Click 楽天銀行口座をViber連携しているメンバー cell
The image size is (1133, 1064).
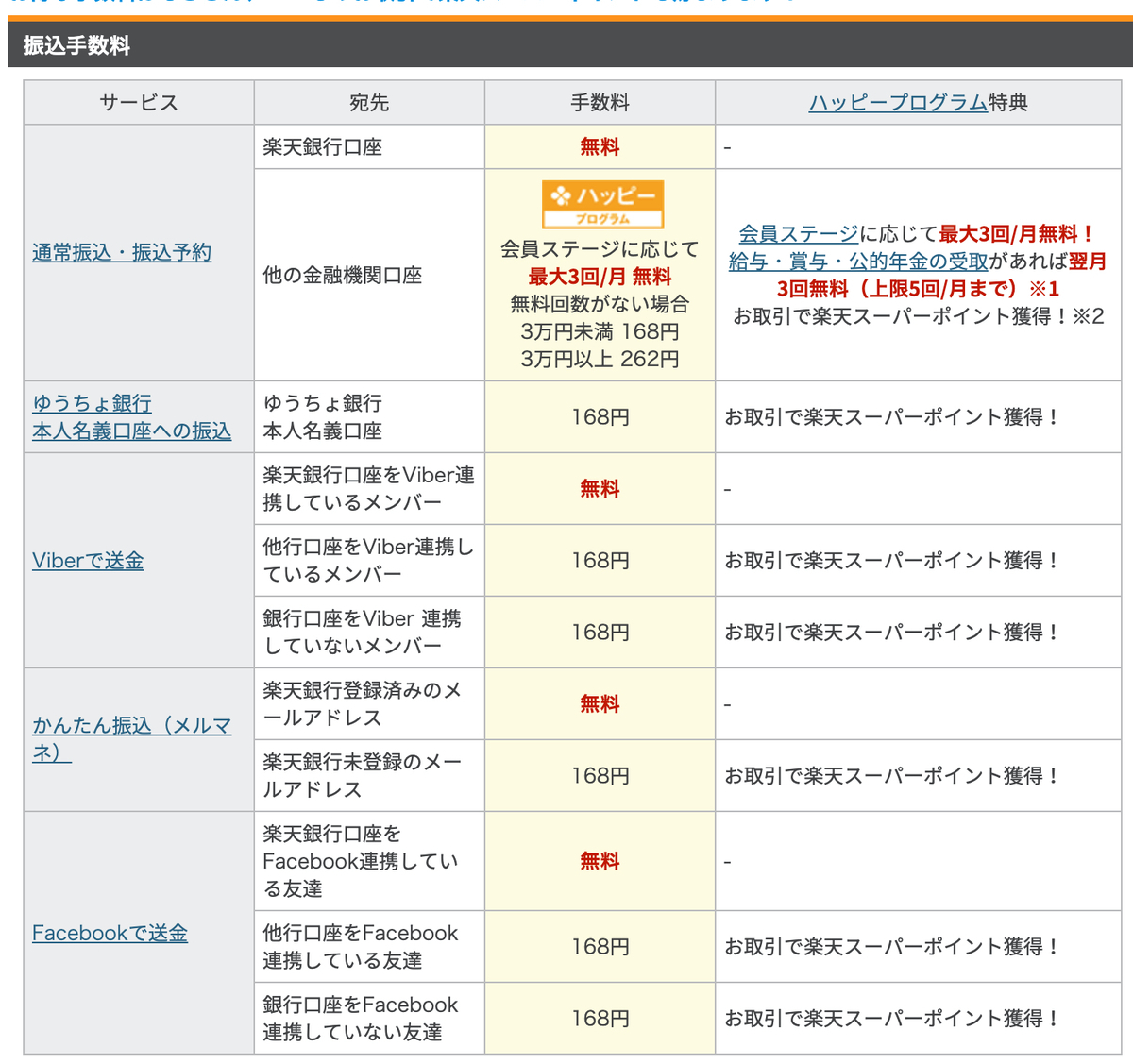click(x=369, y=489)
